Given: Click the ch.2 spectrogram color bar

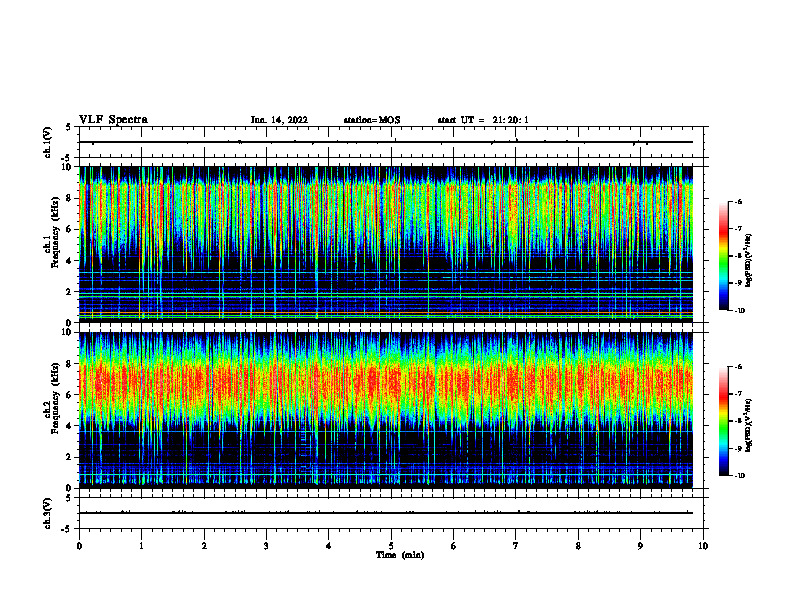Looking at the screenshot, I should click(723, 421).
